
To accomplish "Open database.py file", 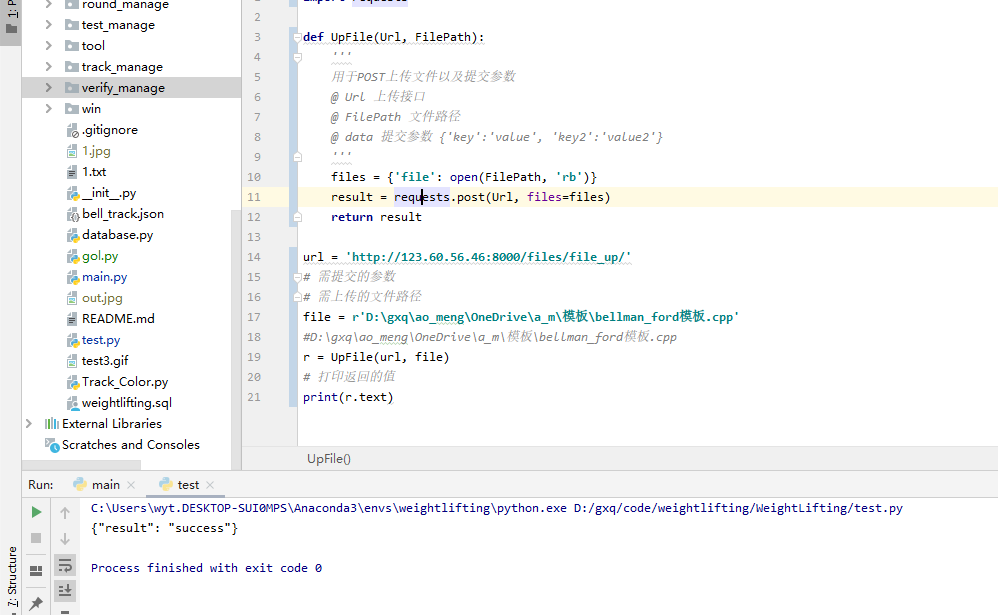I will pos(118,235).
